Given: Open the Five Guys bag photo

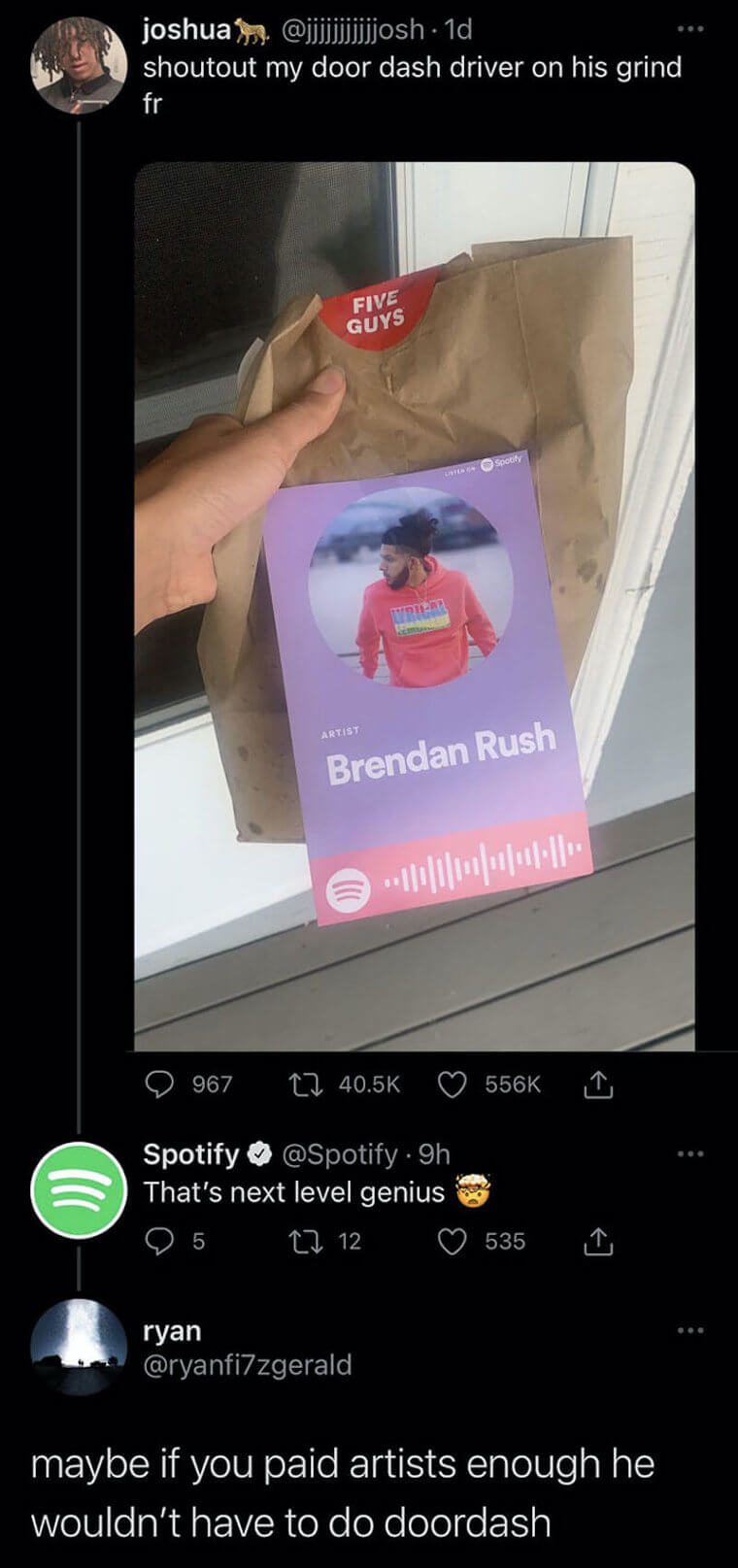Looking at the screenshot, I should tap(415, 606).
